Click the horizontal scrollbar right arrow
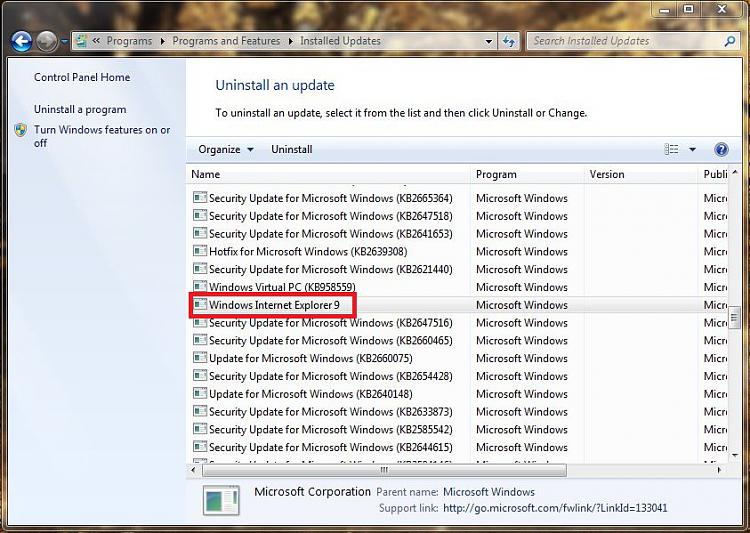This screenshot has width=750, height=533. 719,470
